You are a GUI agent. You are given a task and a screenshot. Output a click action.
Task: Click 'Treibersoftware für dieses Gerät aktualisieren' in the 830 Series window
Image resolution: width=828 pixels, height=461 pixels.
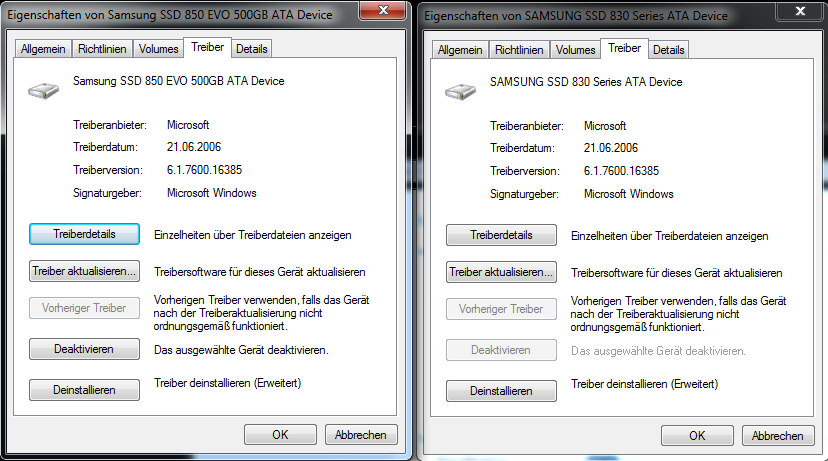click(x=676, y=273)
